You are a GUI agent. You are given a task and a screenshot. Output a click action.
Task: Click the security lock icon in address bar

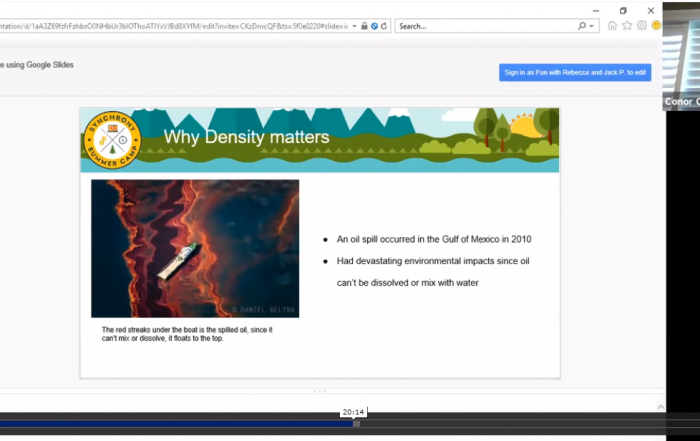(x=364, y=25)
